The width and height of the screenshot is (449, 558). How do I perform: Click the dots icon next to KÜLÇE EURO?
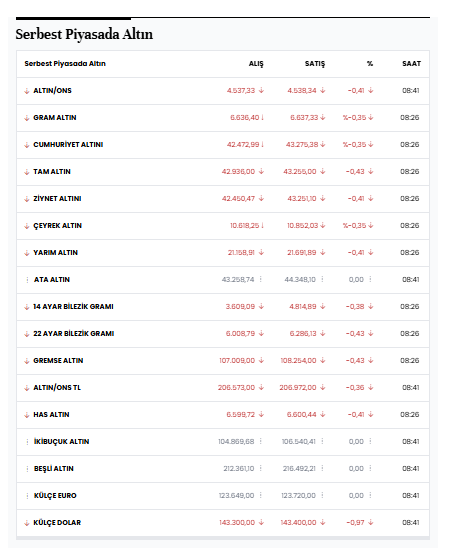(27, 496)
